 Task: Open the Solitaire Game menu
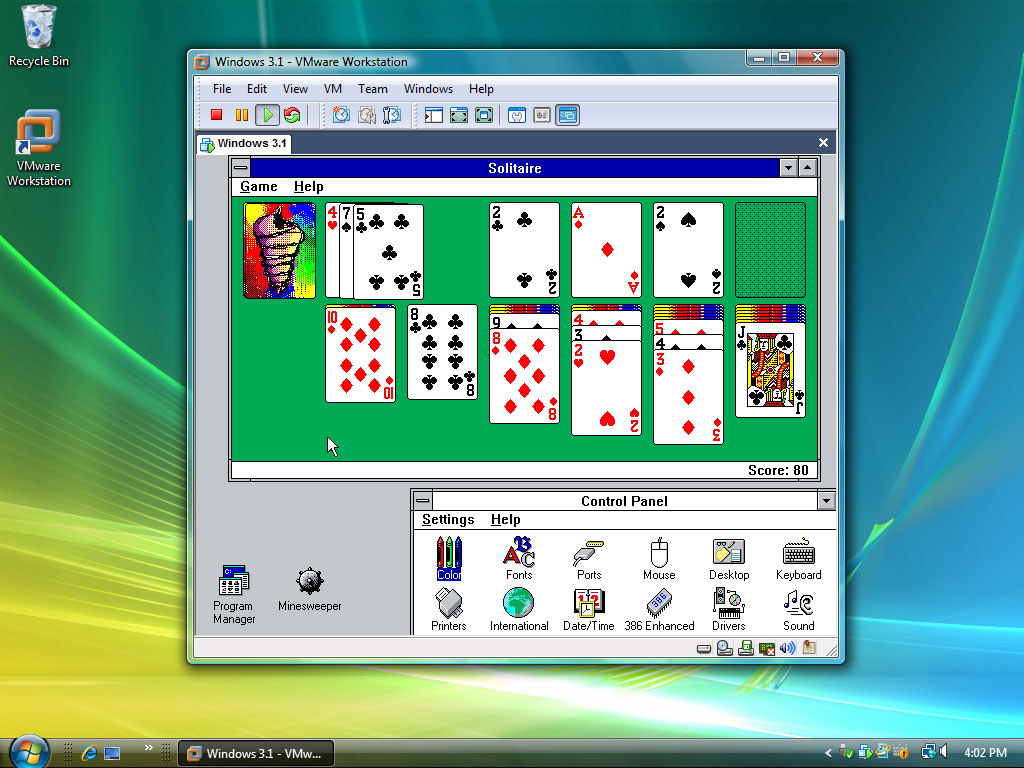click(x=259, y=187)
